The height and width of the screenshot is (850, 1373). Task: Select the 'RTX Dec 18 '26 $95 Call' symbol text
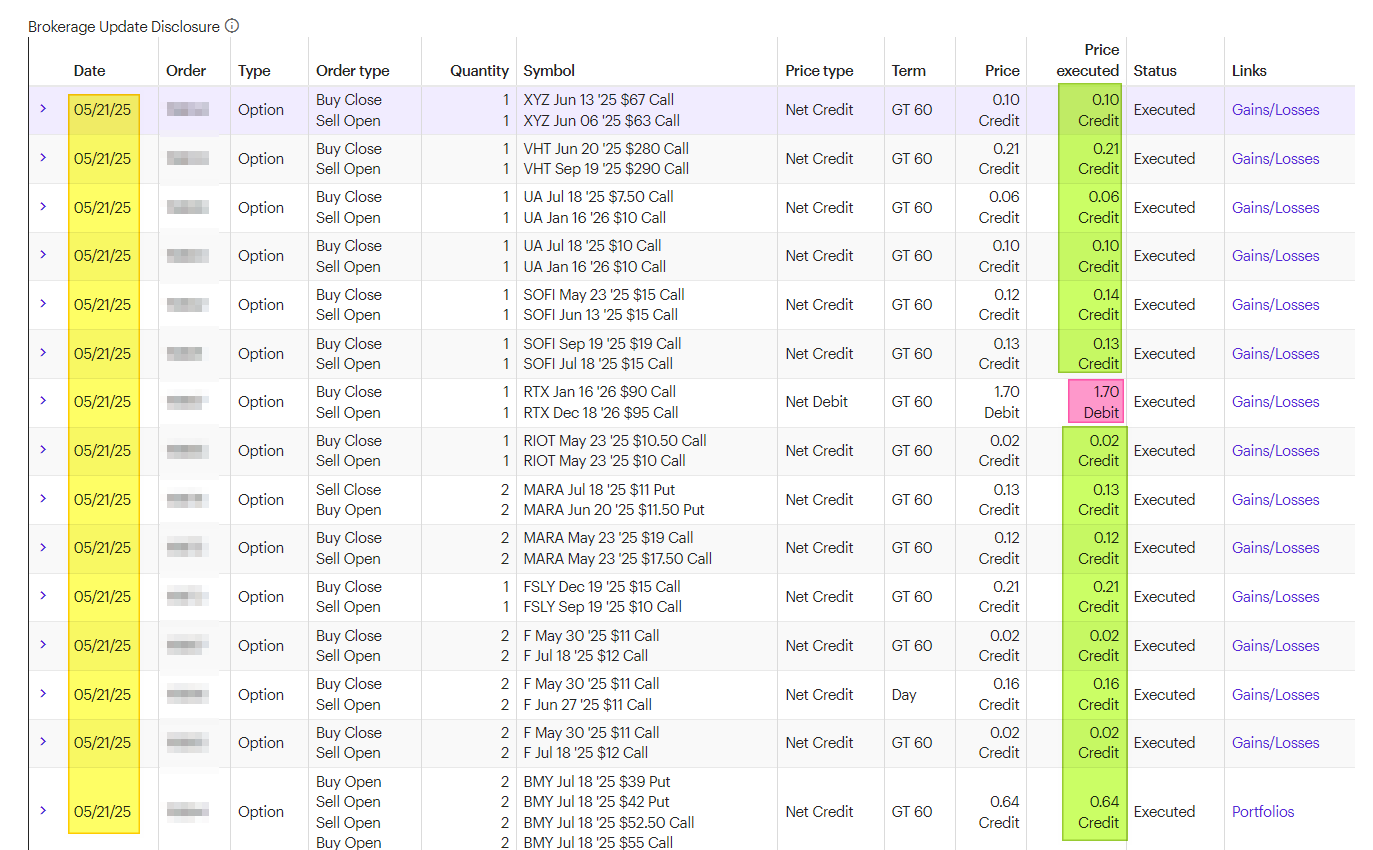click(x=600, y=413)
